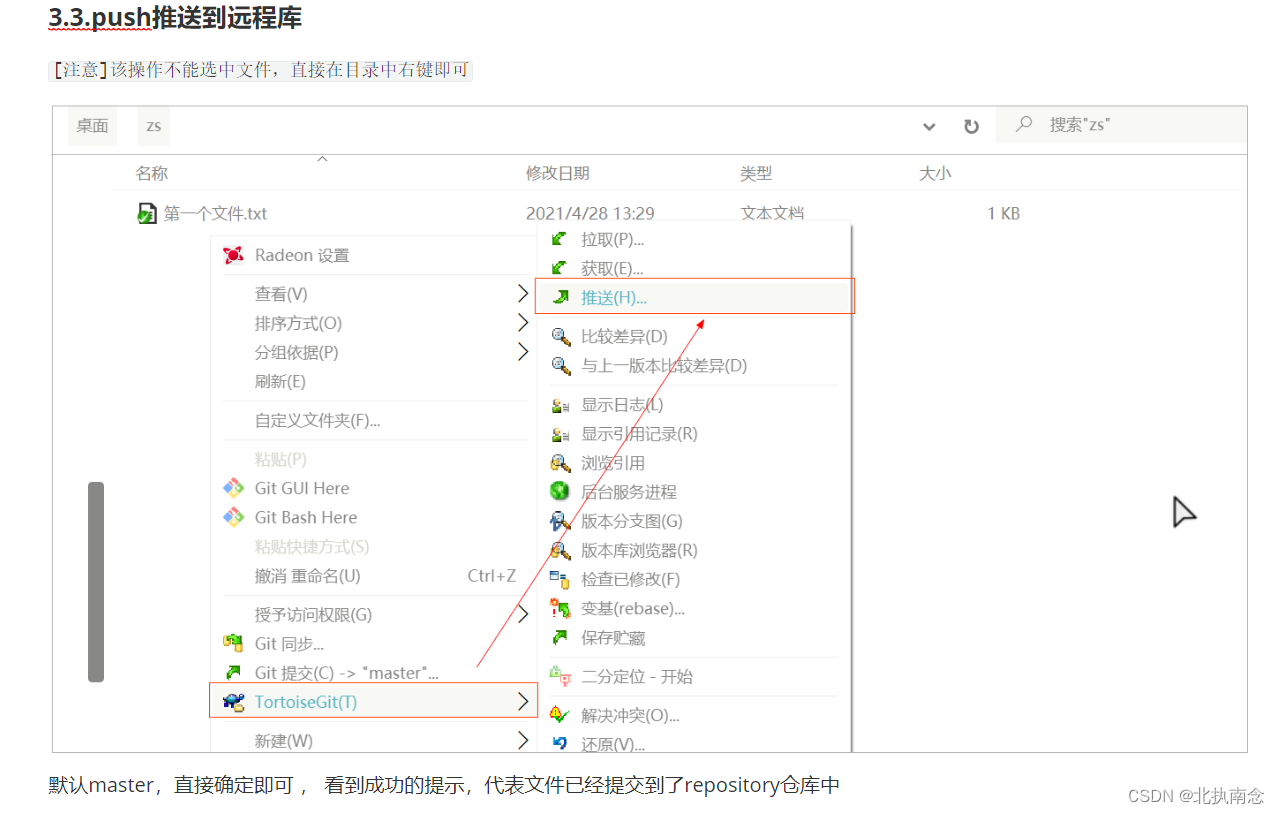The height and width of the screenshot is (814, 1280).
Task: Open the address bar history dropdown
Action: 929,127
